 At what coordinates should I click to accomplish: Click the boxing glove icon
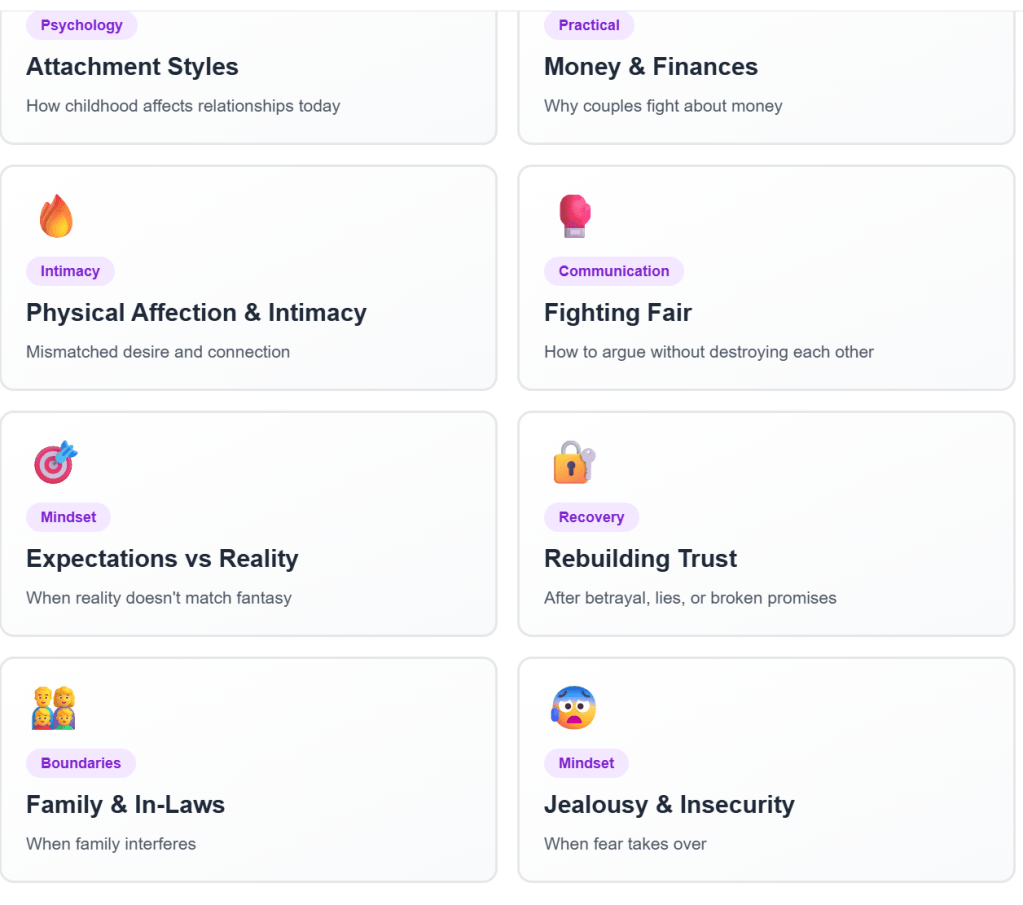(x=574, y=216)
